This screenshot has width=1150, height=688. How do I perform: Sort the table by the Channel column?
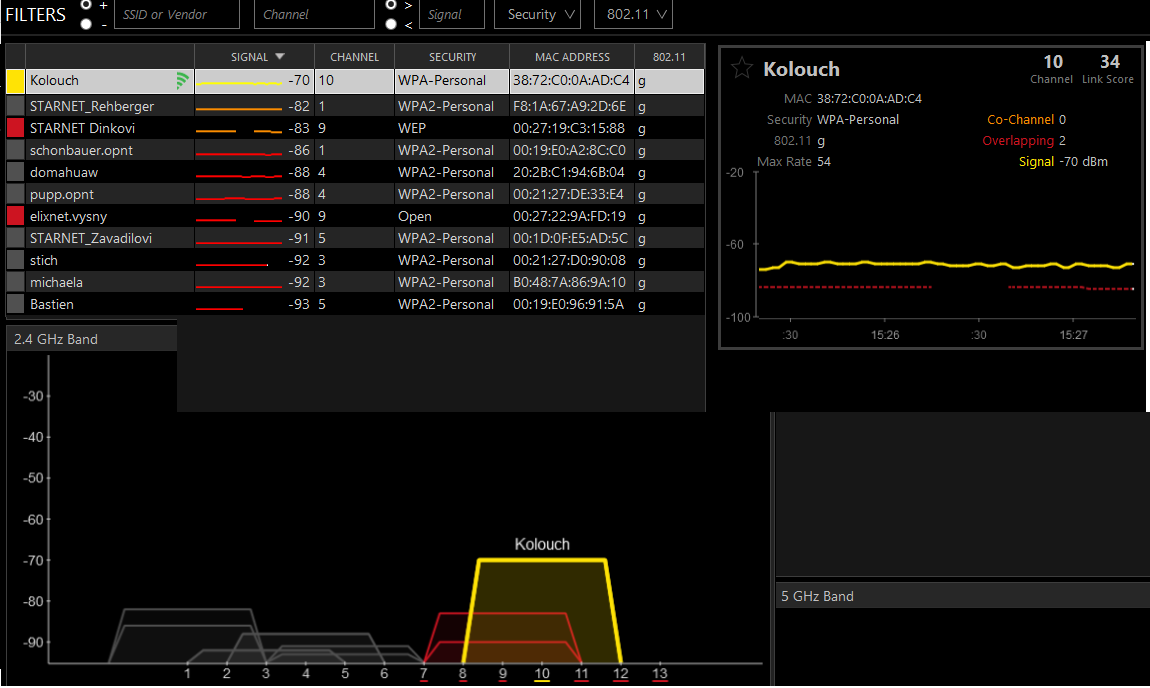354,57
